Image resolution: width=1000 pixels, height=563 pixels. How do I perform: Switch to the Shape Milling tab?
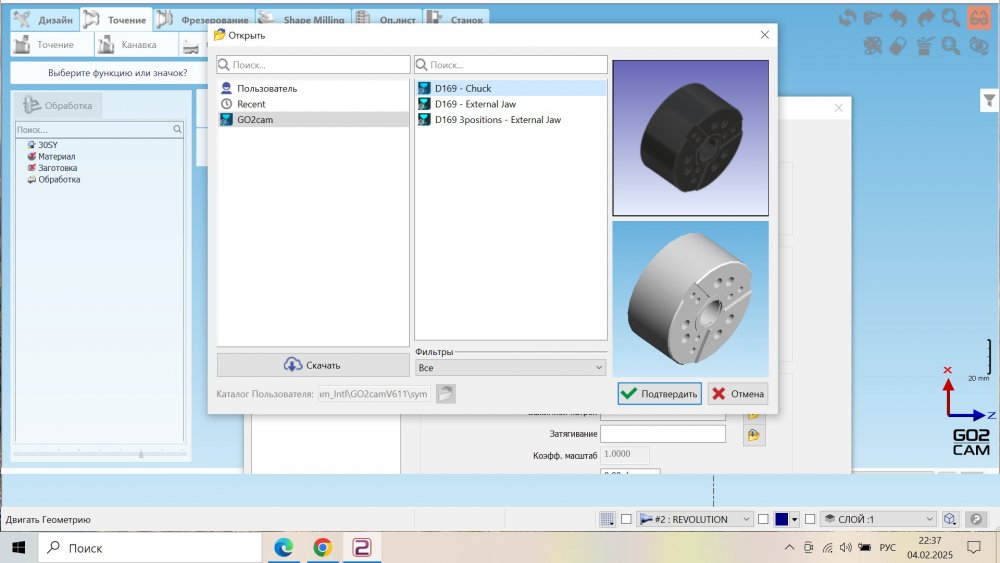click(304, 20)
